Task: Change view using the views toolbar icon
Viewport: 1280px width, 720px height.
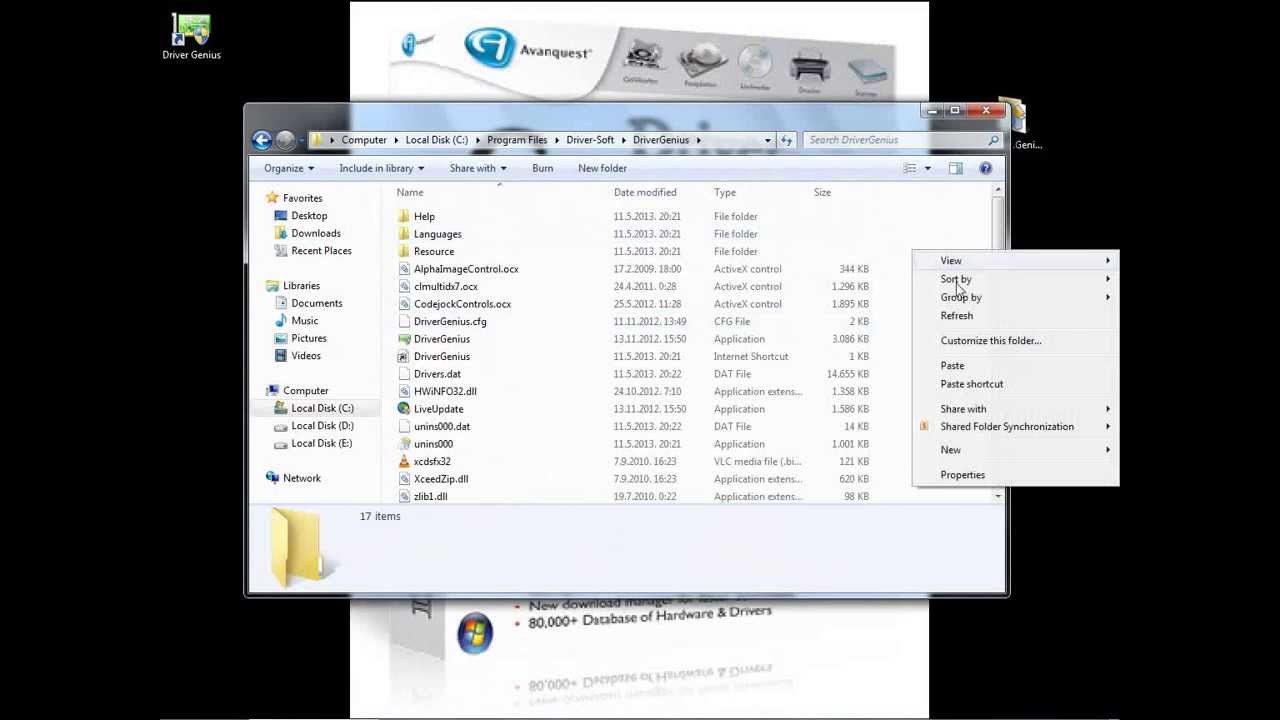Action: tap(909, 168)
